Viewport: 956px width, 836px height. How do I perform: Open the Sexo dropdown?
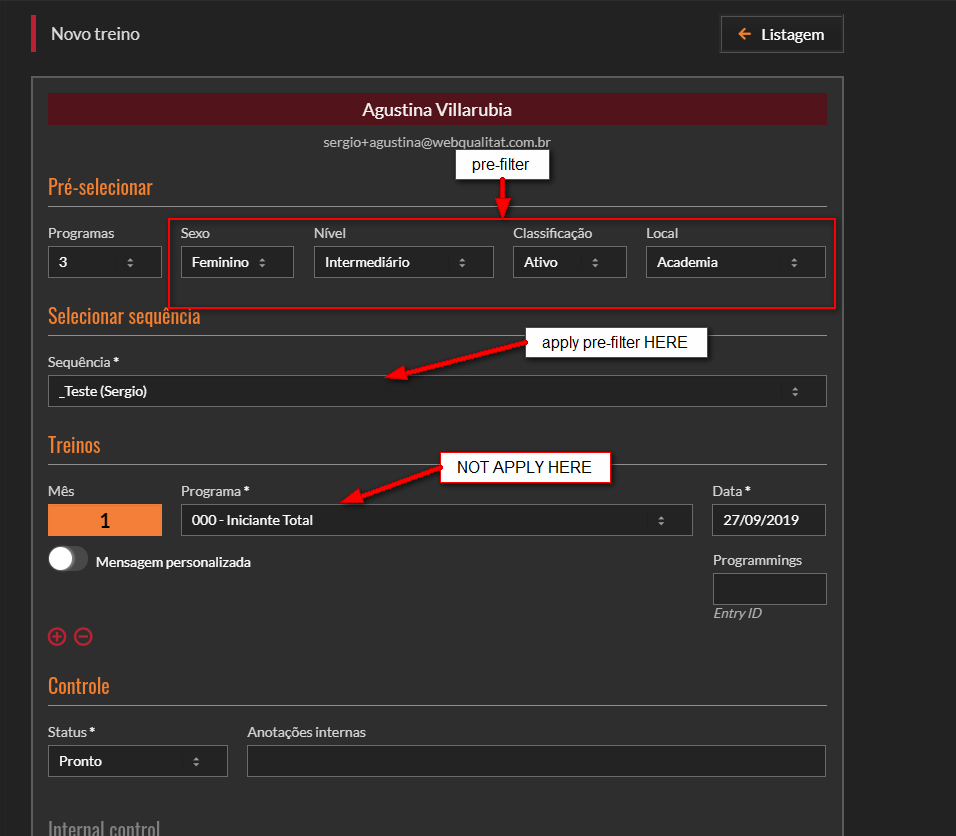236,262
